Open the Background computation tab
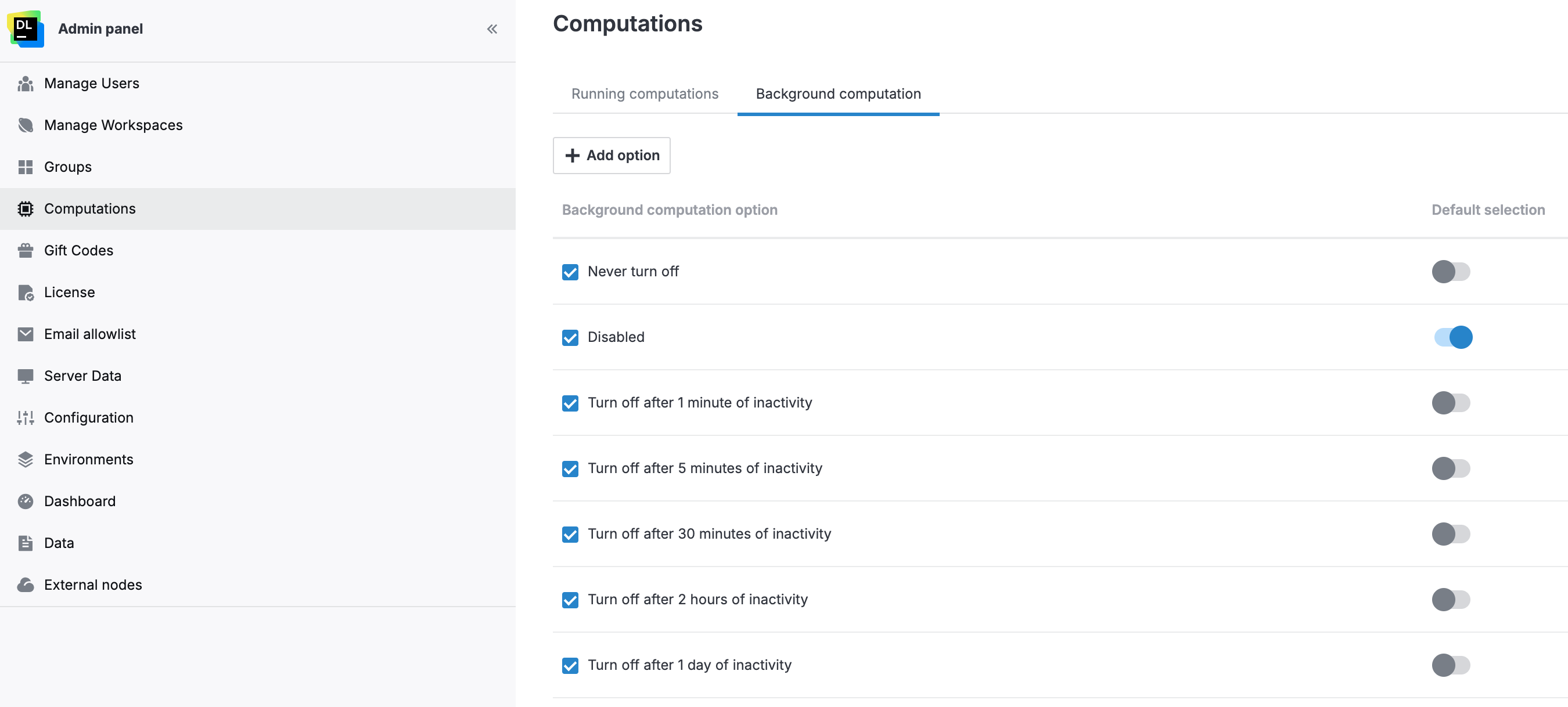The width and height of the screenshot is (1568, 707). click(x=837, y=93)
